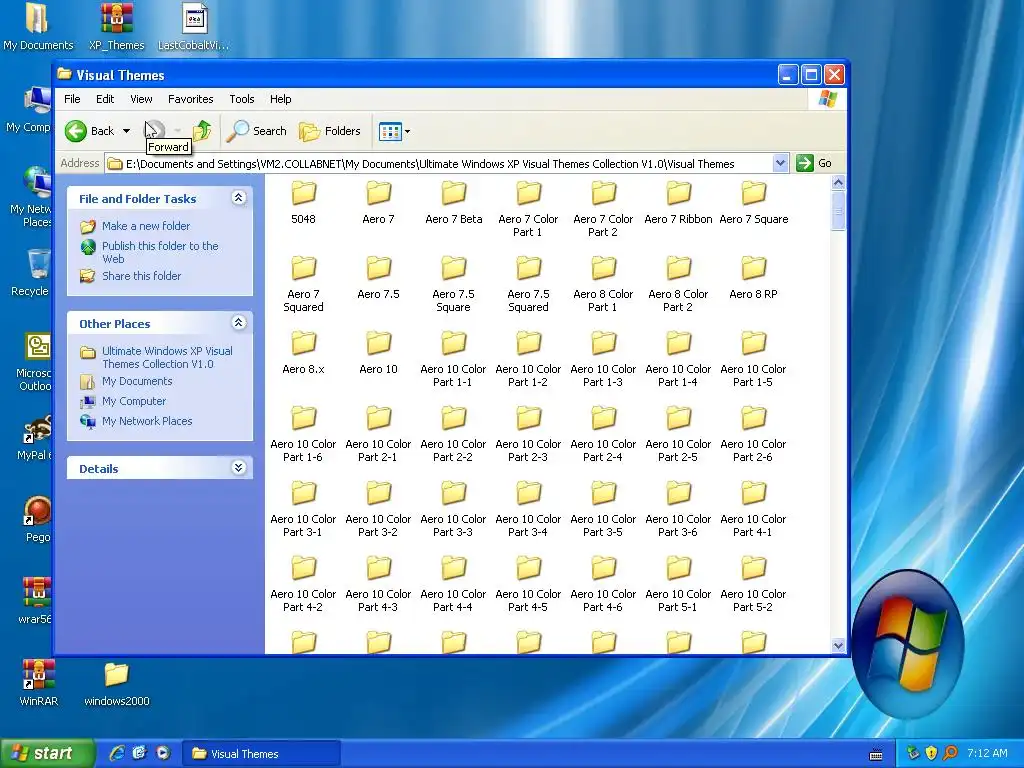Expand the Address bar dropdown arrow
The image size is (1024, 768).
coord(780,163)
